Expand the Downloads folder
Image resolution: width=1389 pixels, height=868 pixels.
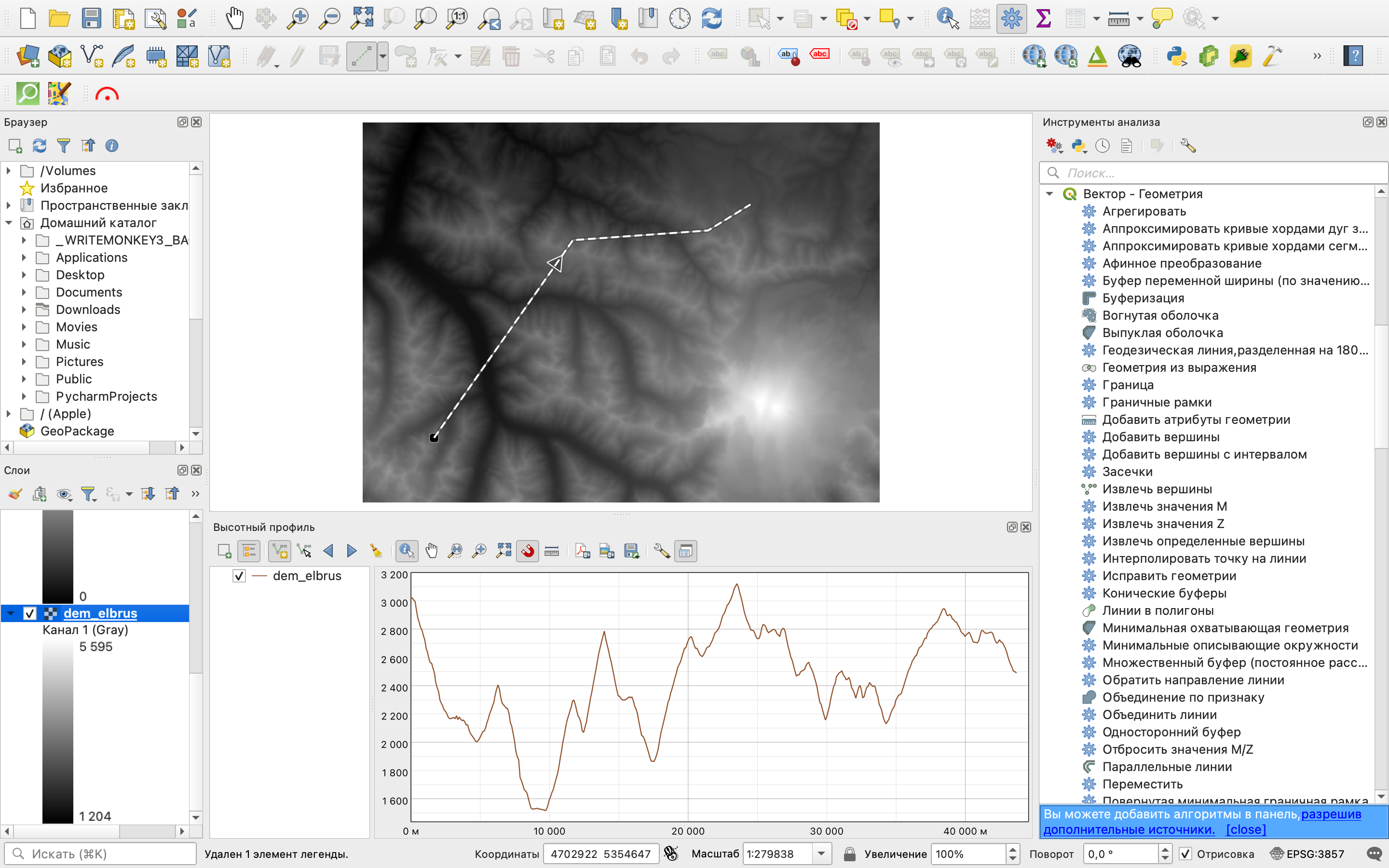click(24, 310)
